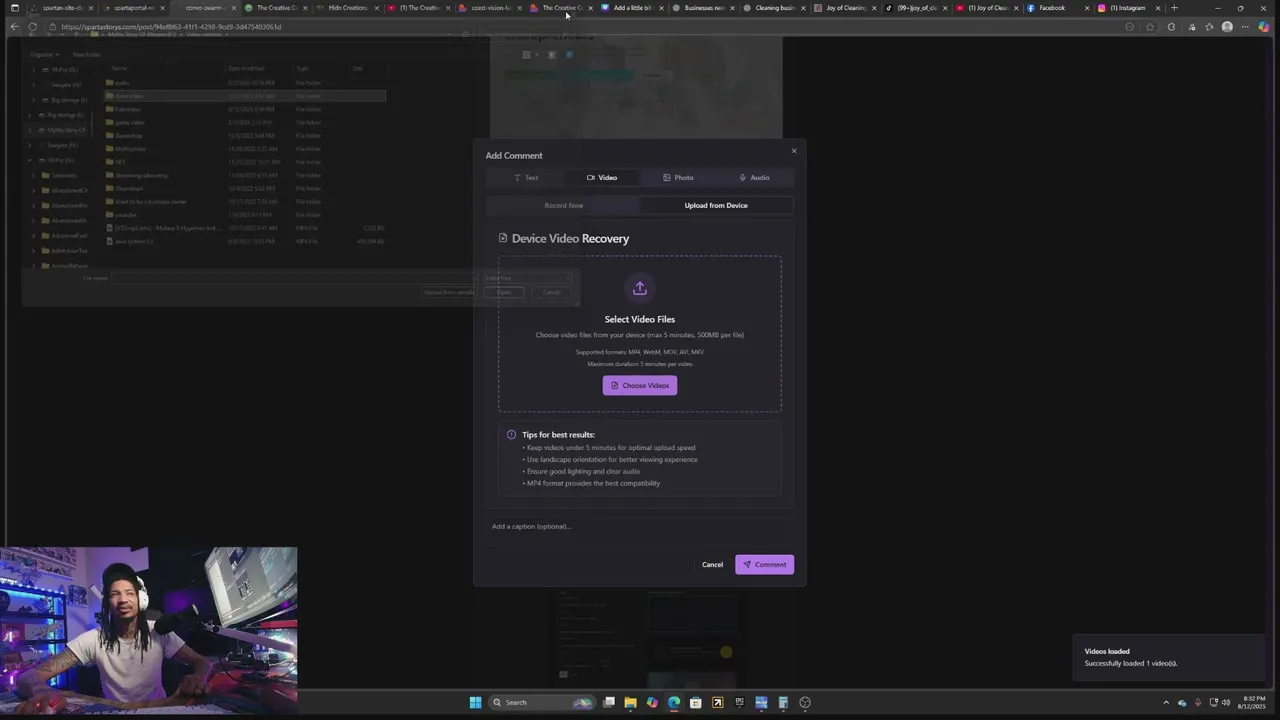Select the youtube folder in file dialog
The height and width of the screenshot is (720, 1280).
pyautogui.click(x=245, y=215)
